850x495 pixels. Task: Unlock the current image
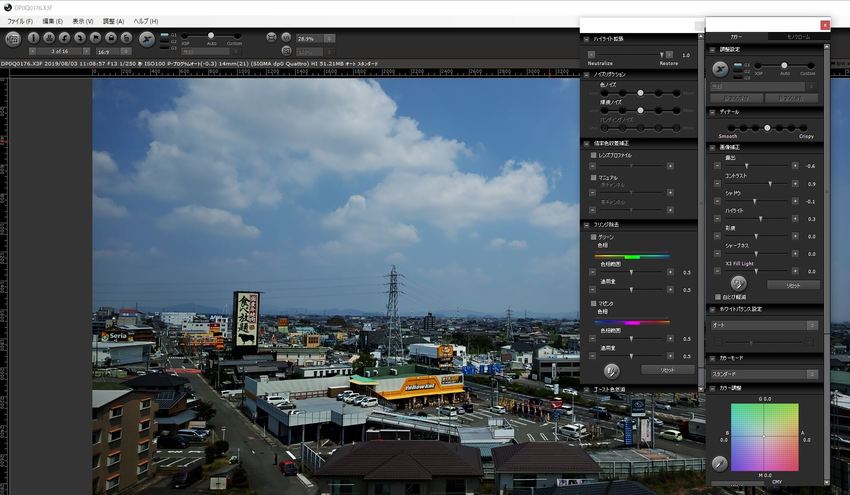pyautogui.click(x=126, y=37)
